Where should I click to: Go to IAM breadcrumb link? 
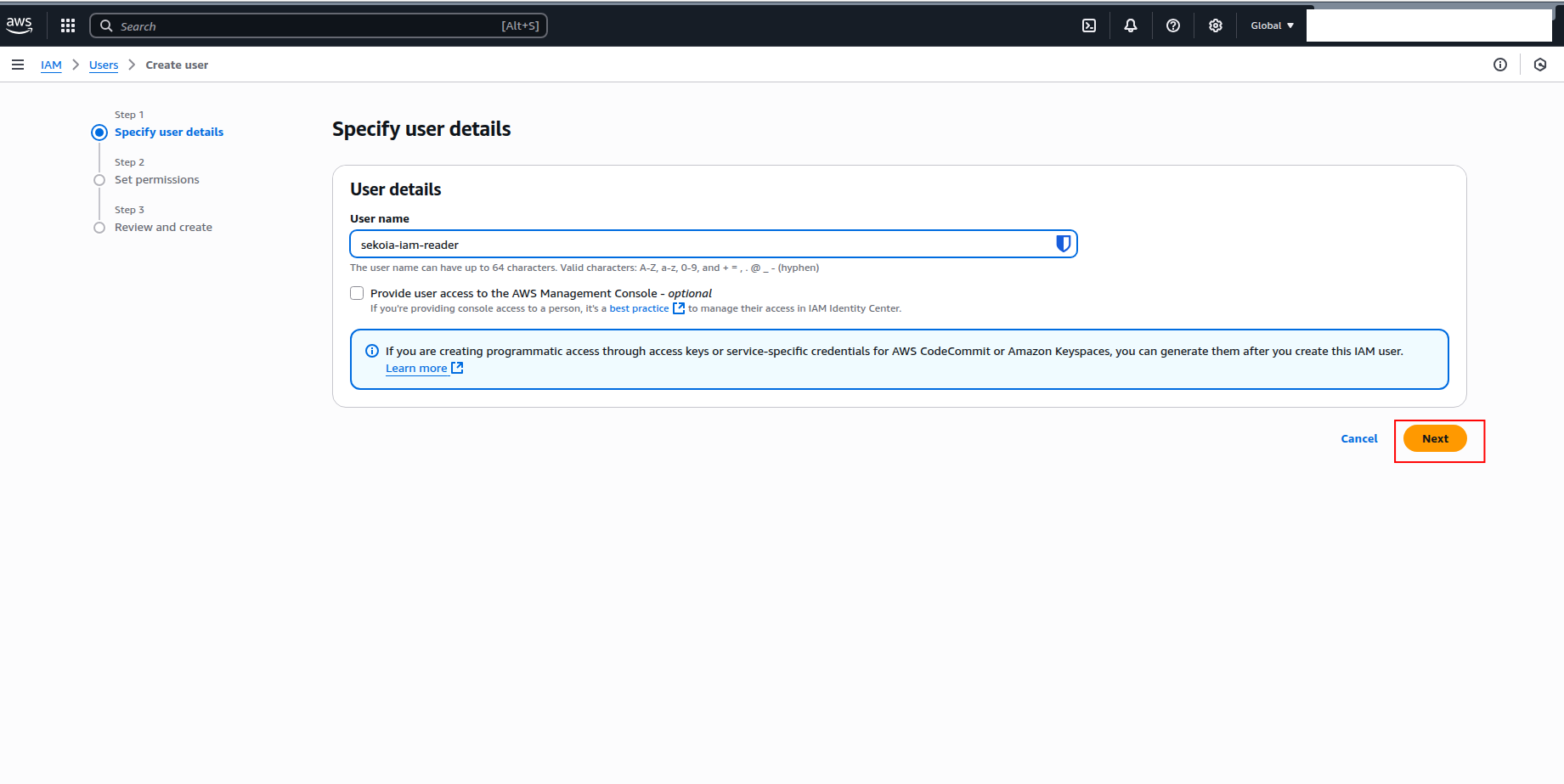51,65
